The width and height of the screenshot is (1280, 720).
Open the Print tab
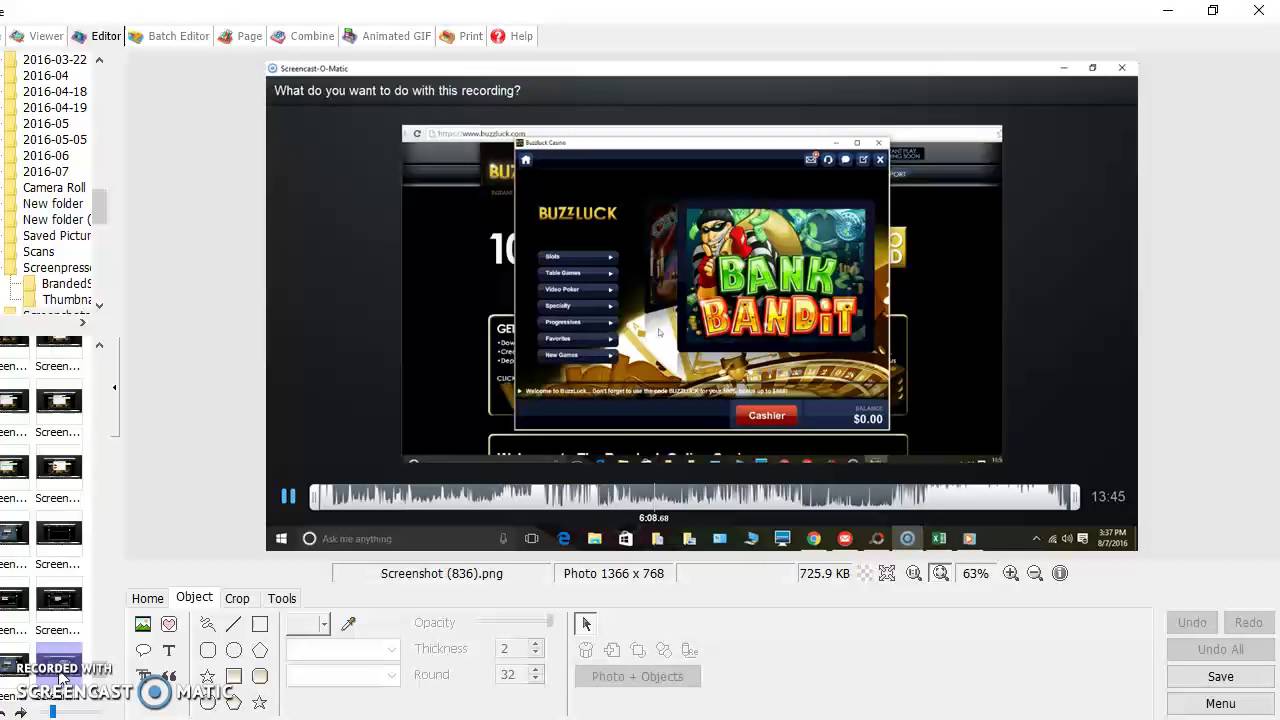click(461, 36)
